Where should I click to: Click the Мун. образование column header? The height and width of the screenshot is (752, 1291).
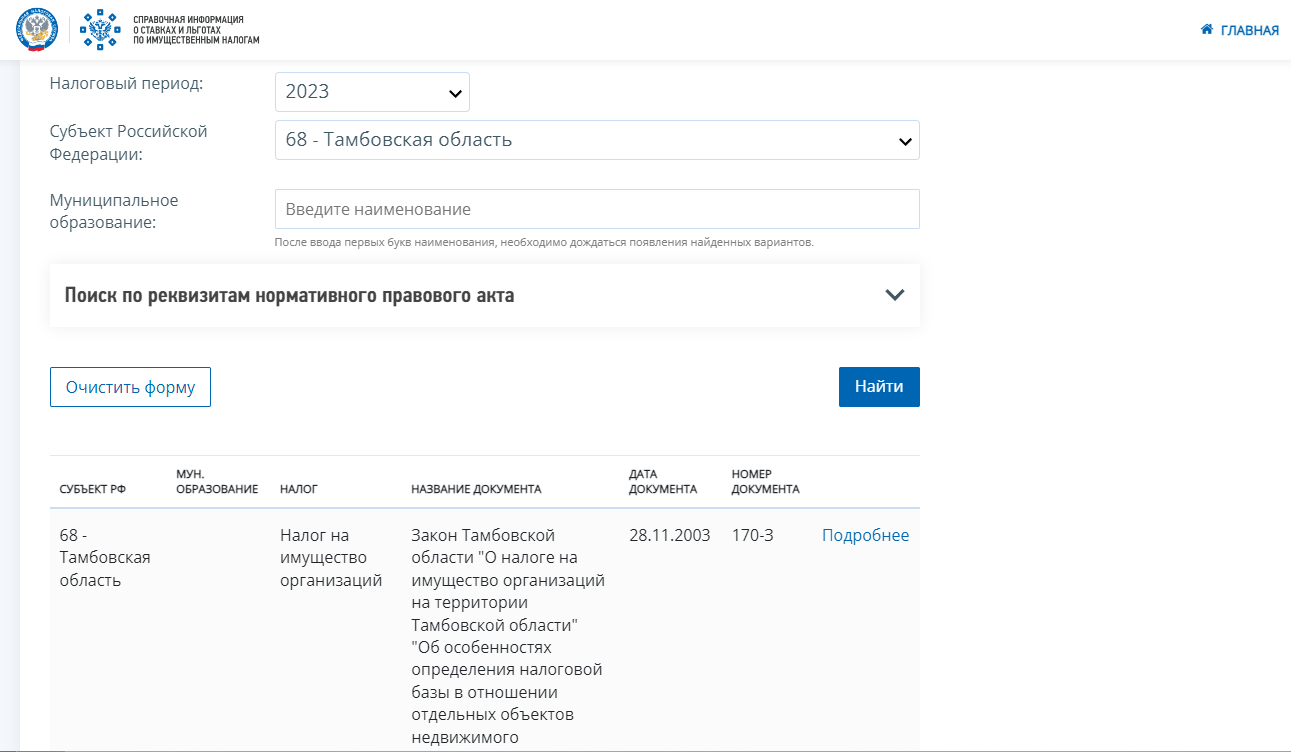tap(216, 481)
